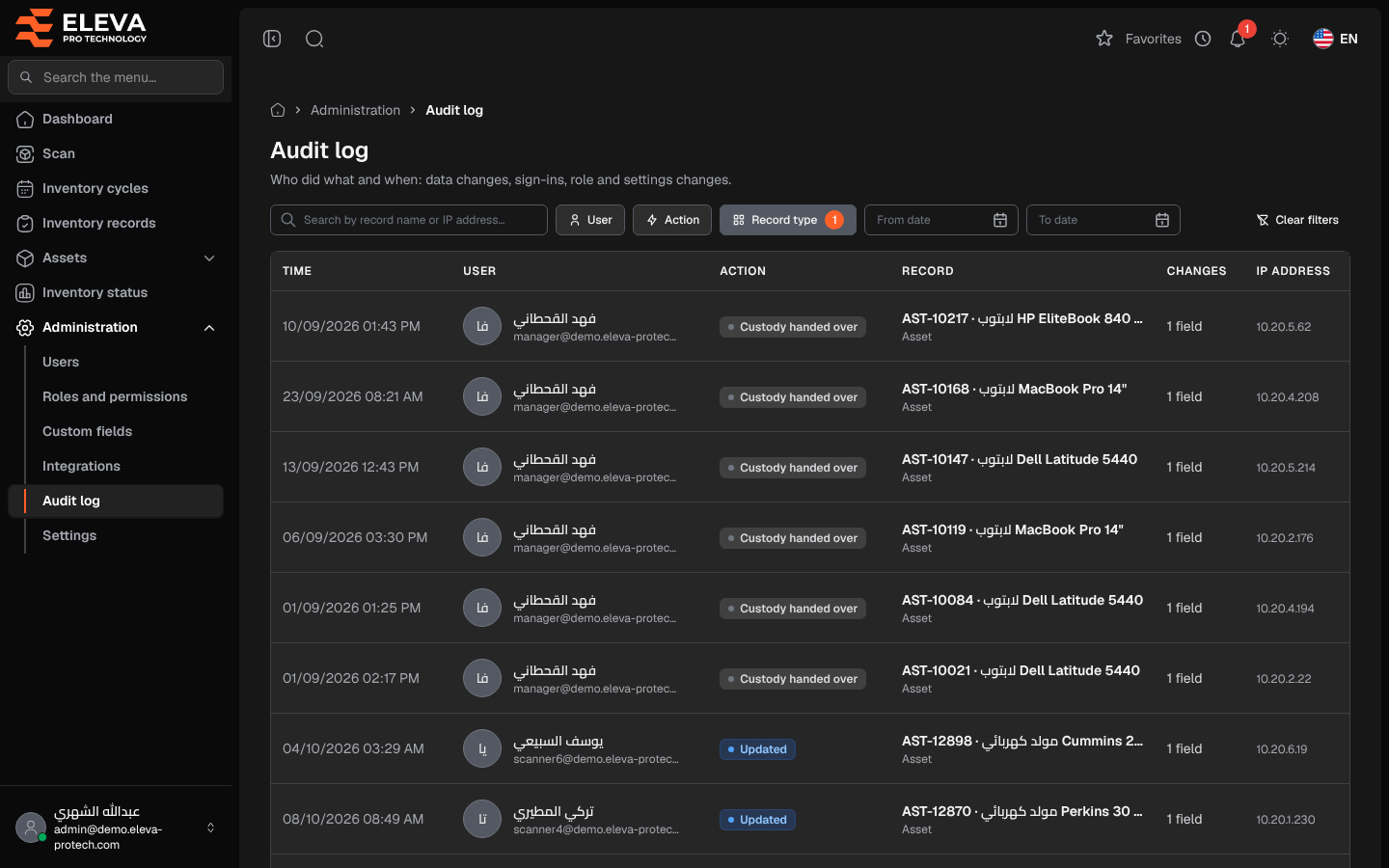Open calendar icon in To date
Viewport: 1389px width, 868px height.
click(x=1162, y=220)
